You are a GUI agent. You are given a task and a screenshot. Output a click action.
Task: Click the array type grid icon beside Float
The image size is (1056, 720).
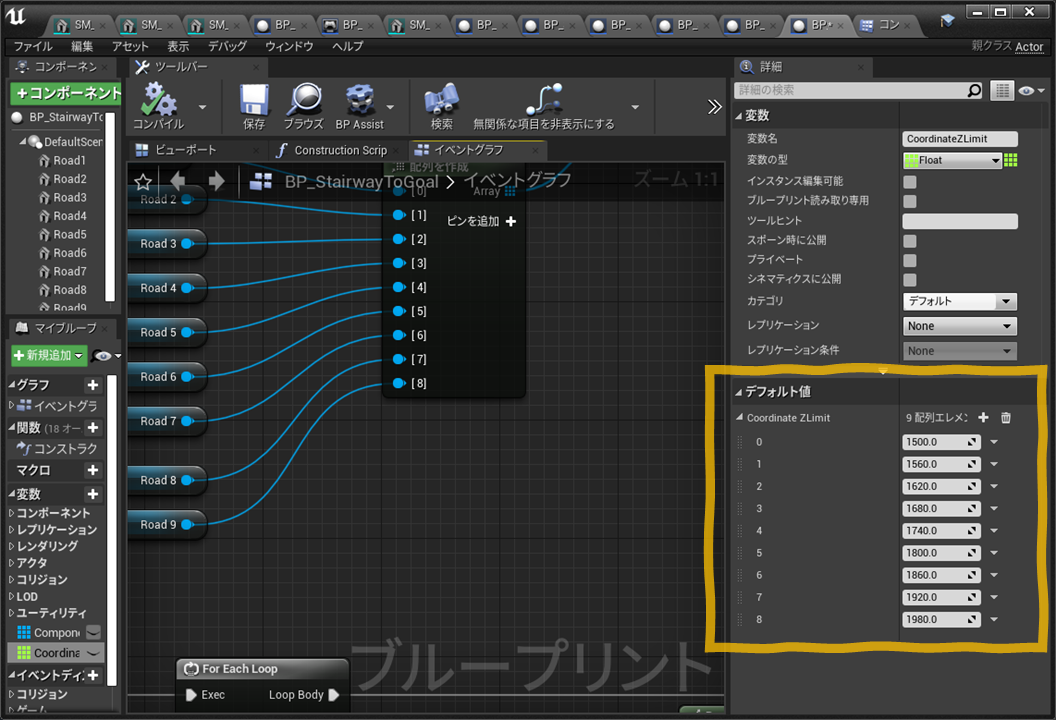(1011, 160)
